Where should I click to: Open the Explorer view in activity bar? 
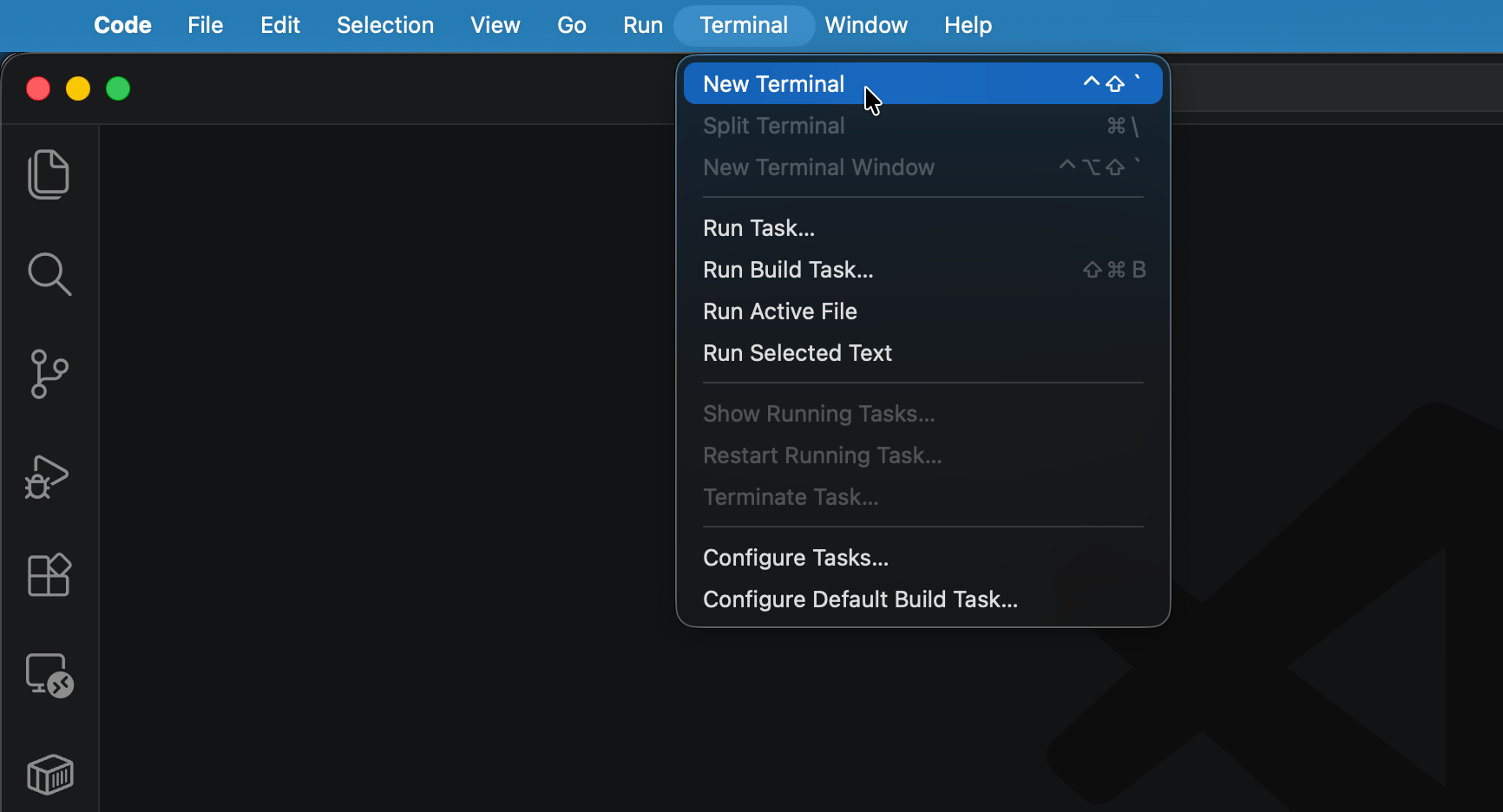pos(49,174)
